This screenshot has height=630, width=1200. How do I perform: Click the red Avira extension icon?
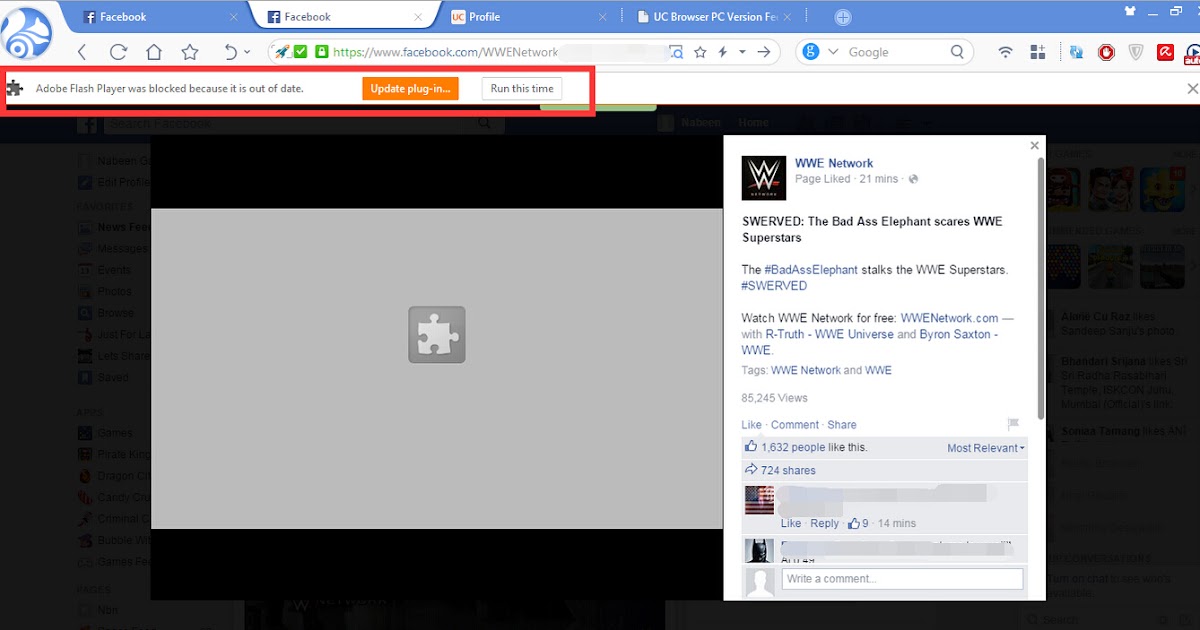pos(1165,52)
